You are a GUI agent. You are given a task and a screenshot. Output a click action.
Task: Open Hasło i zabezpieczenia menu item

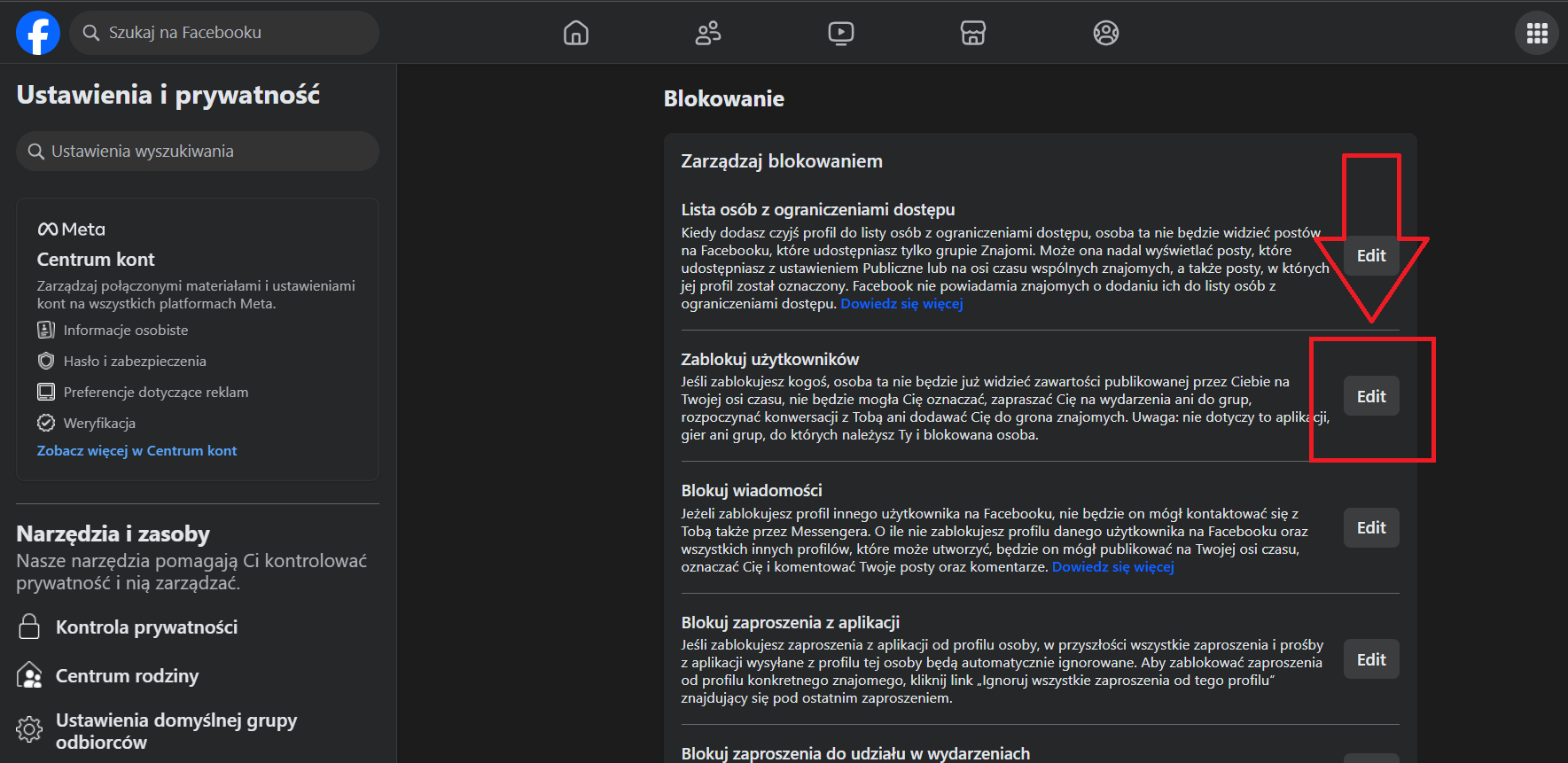[x=134, y=361]
